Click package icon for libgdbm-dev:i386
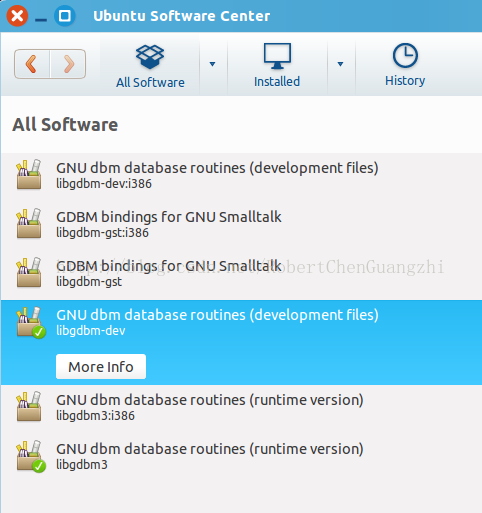This screenshot has height=513, width=482. pos(29,174)
